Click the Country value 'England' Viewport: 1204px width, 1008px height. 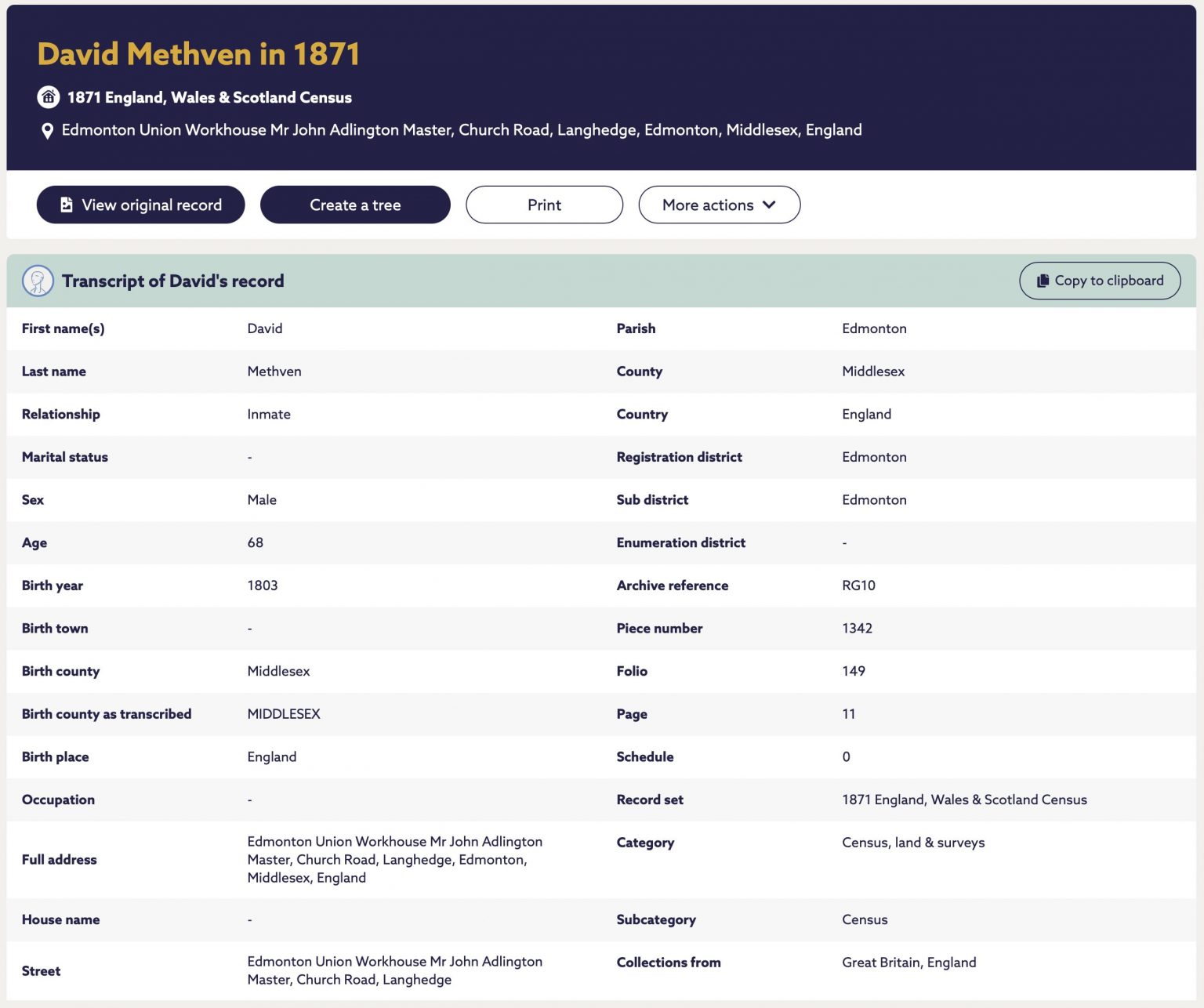point(866,414)
